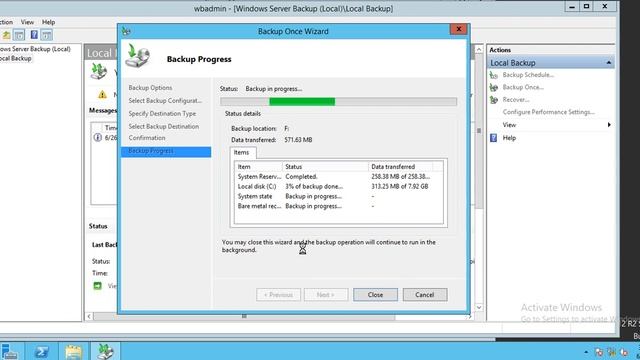The height and width of the screenshot is (360, 640).
Task: Cancel the backup in the wizard
Action: click(x=424, y=295)
